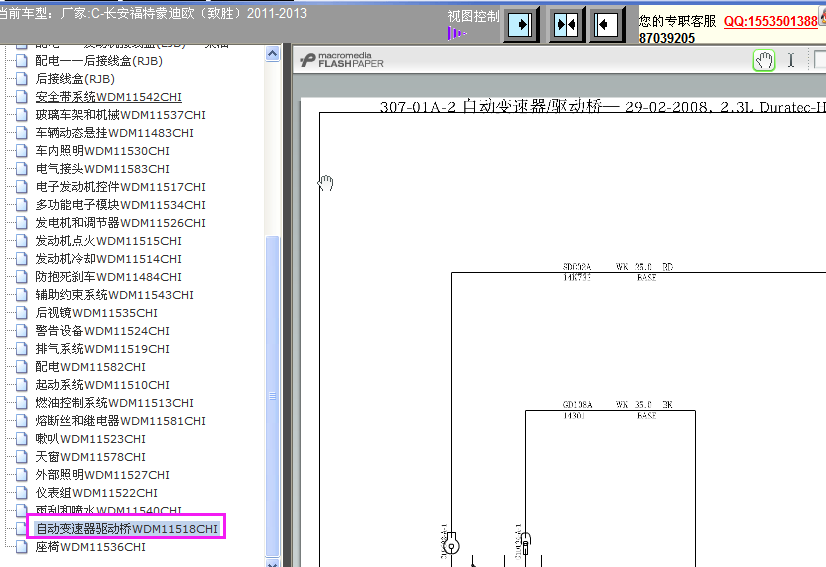Viewport: 826px width, 567px height.
Task: Open 电气接头WDM11583CHI
Action: [x=102, y=169]
